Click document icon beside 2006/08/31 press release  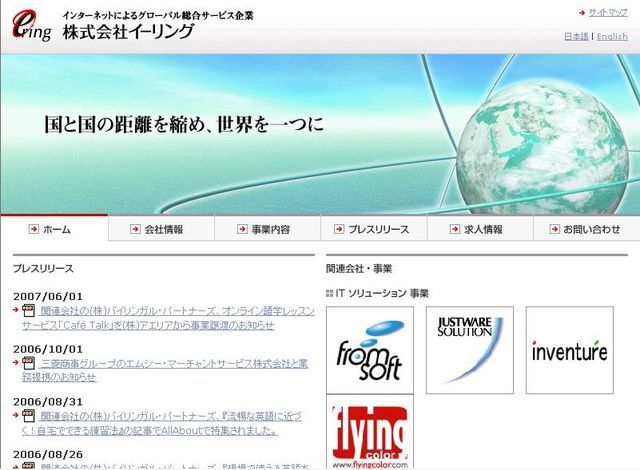tap(28, 415)
